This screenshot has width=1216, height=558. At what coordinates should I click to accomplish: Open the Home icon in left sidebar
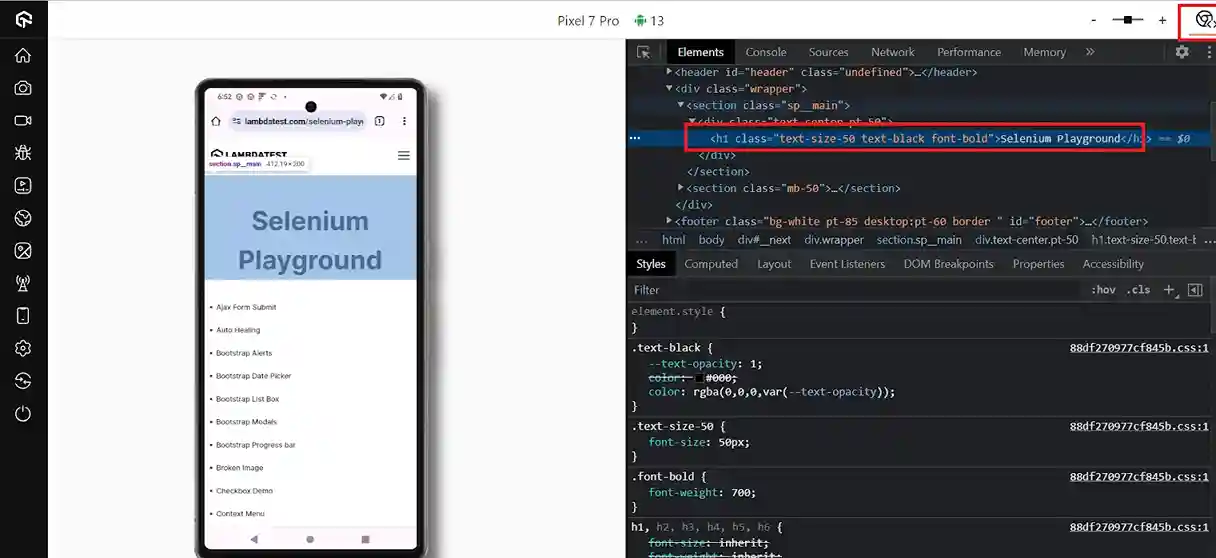coord(23,56)
